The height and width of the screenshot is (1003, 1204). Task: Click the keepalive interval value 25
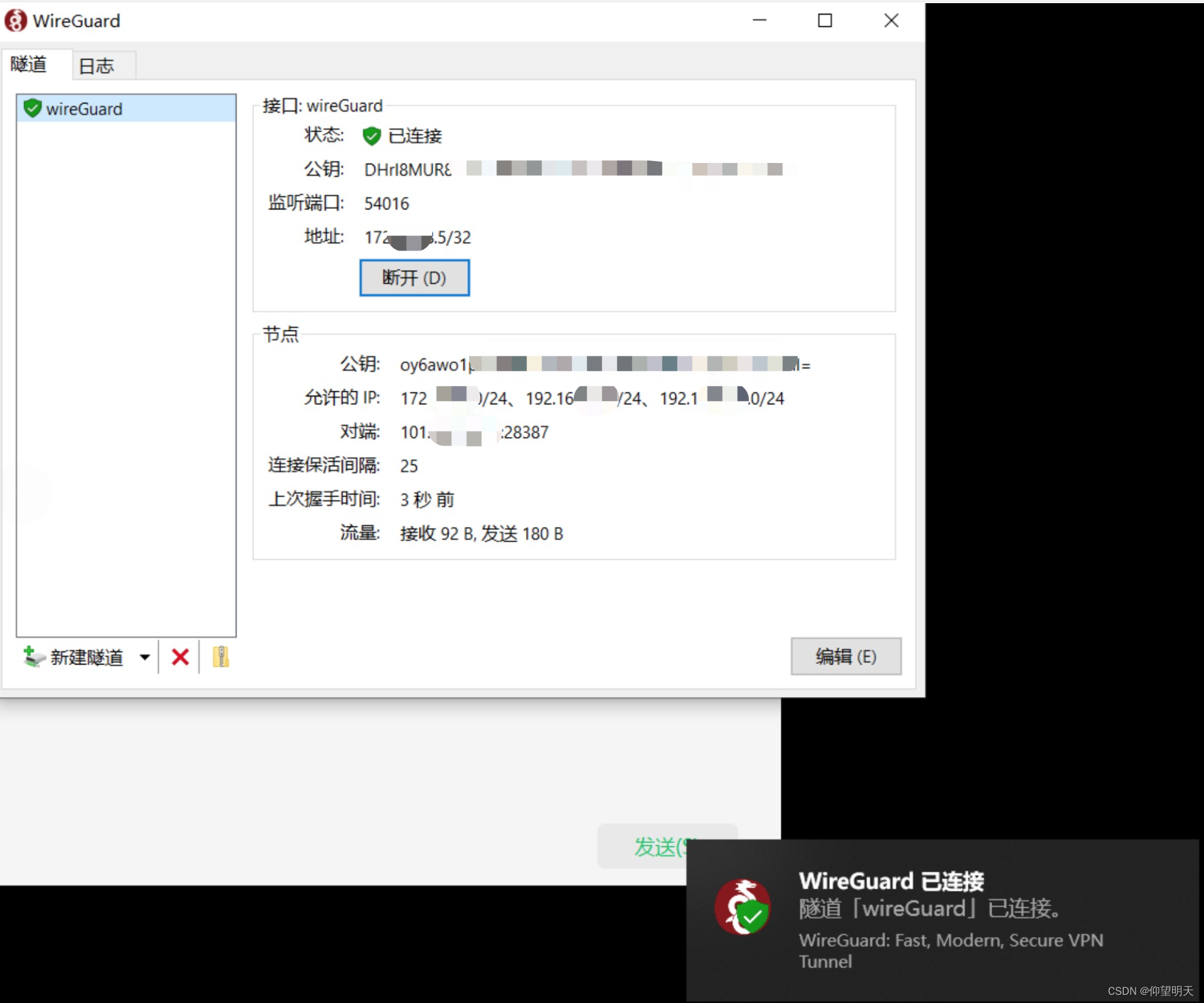tap(409, 466)
